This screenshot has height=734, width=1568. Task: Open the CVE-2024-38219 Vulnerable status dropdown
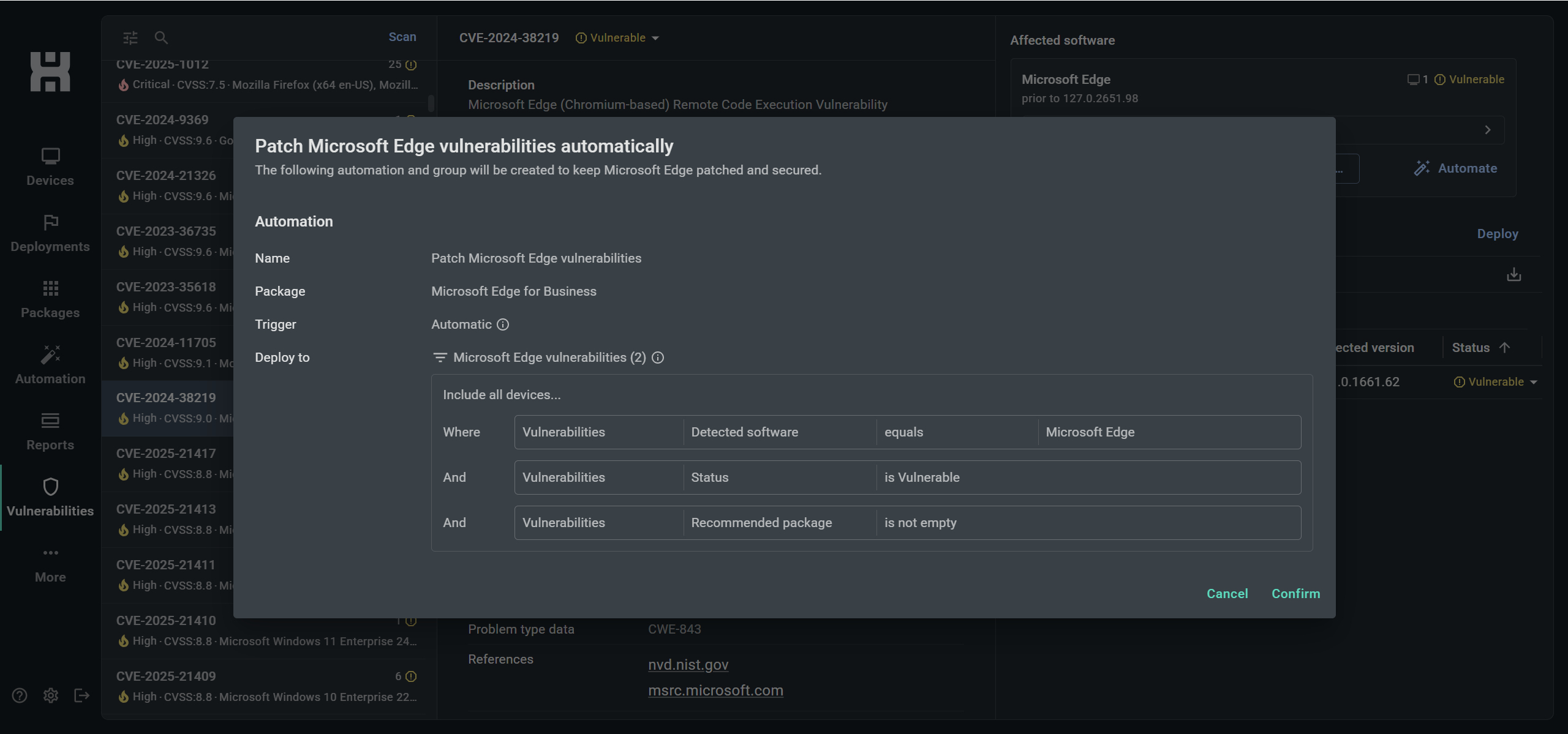pyautogui.click(x=617, y=38)
